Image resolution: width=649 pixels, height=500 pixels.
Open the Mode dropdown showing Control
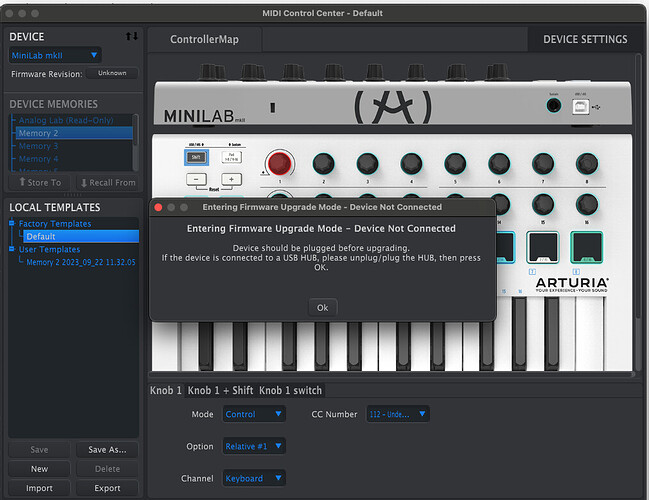coord(254,414)
